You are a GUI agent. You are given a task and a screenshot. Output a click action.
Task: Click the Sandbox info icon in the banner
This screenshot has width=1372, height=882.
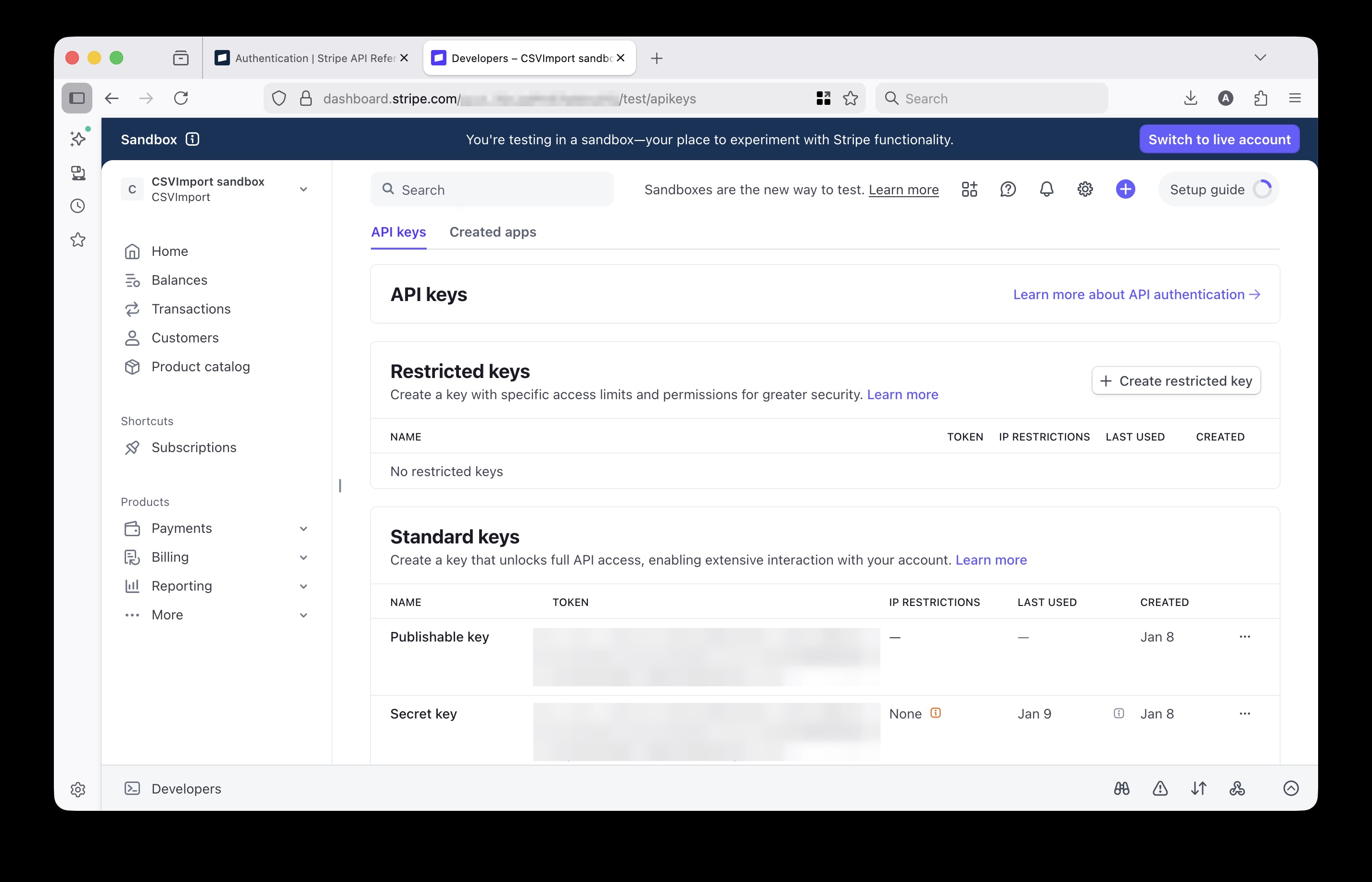tap(192, 139)
